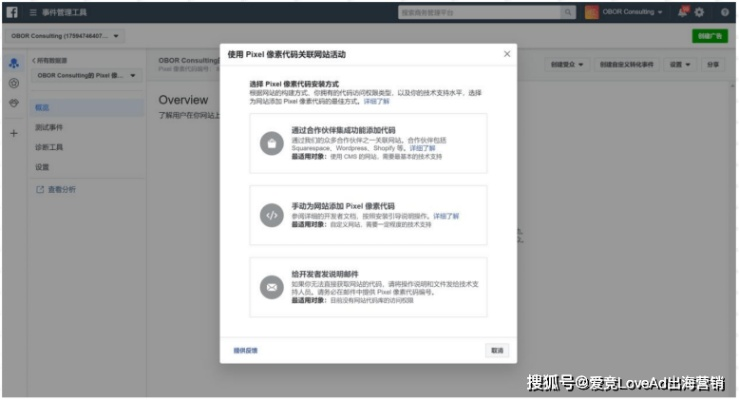
Task: Click the 分享 button
Action: click(x=713, y=65)
